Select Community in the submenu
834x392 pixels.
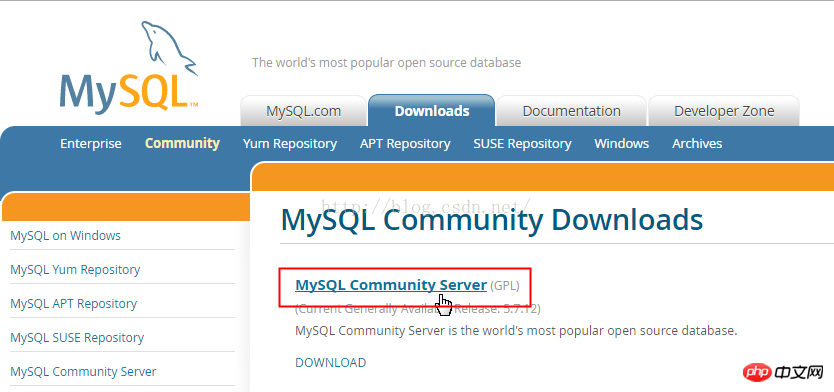(182, 144)
